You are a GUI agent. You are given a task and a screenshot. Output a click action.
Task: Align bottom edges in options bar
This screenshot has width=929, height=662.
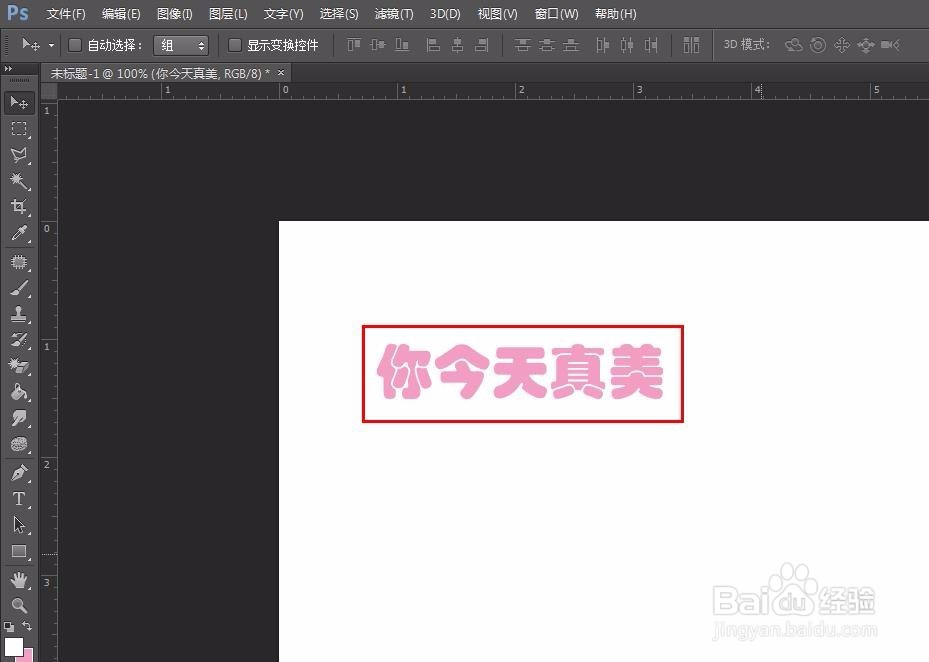(x=402, y=45)
